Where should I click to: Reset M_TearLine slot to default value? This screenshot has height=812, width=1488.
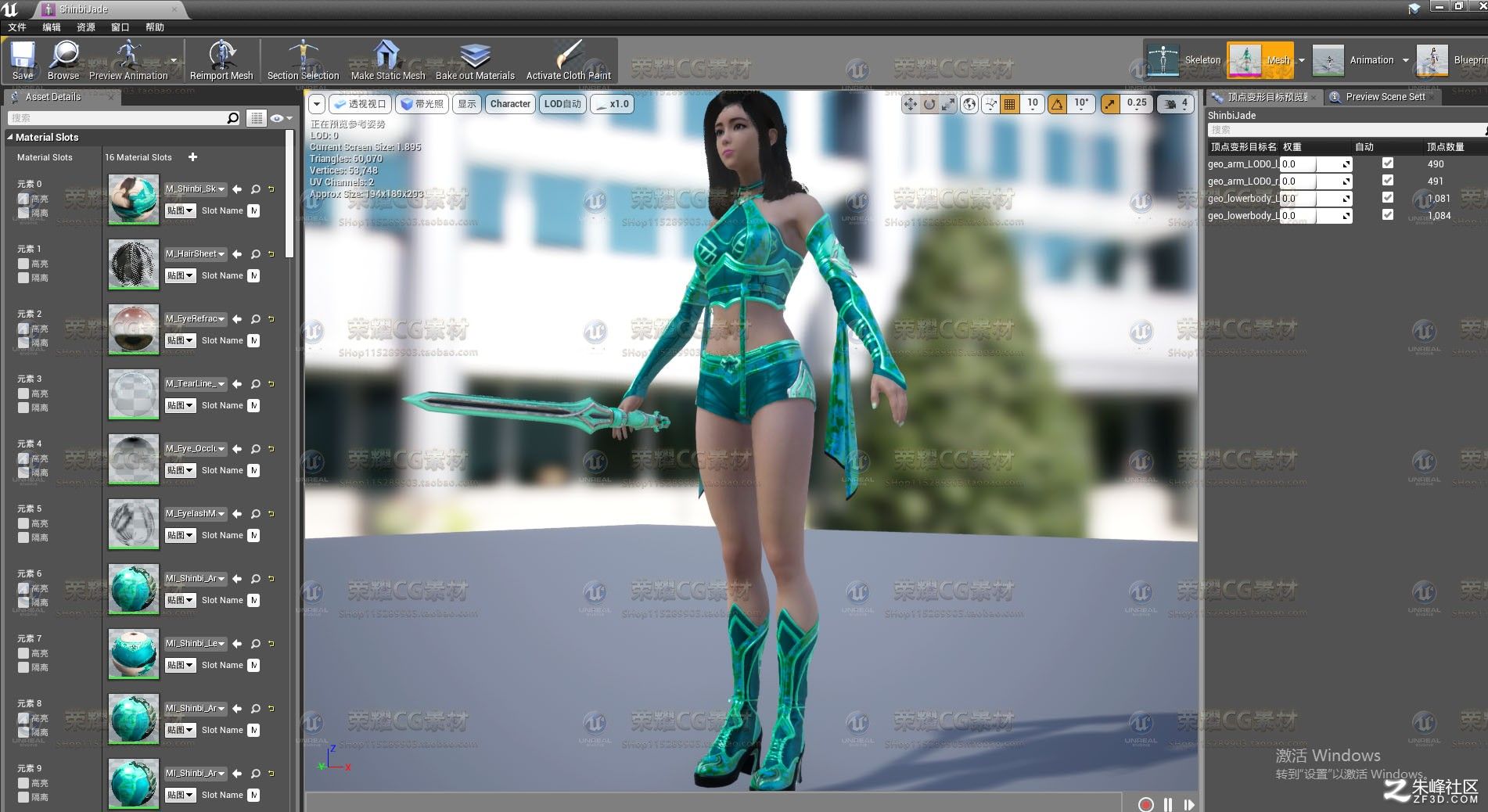click(x=271, y=384)
